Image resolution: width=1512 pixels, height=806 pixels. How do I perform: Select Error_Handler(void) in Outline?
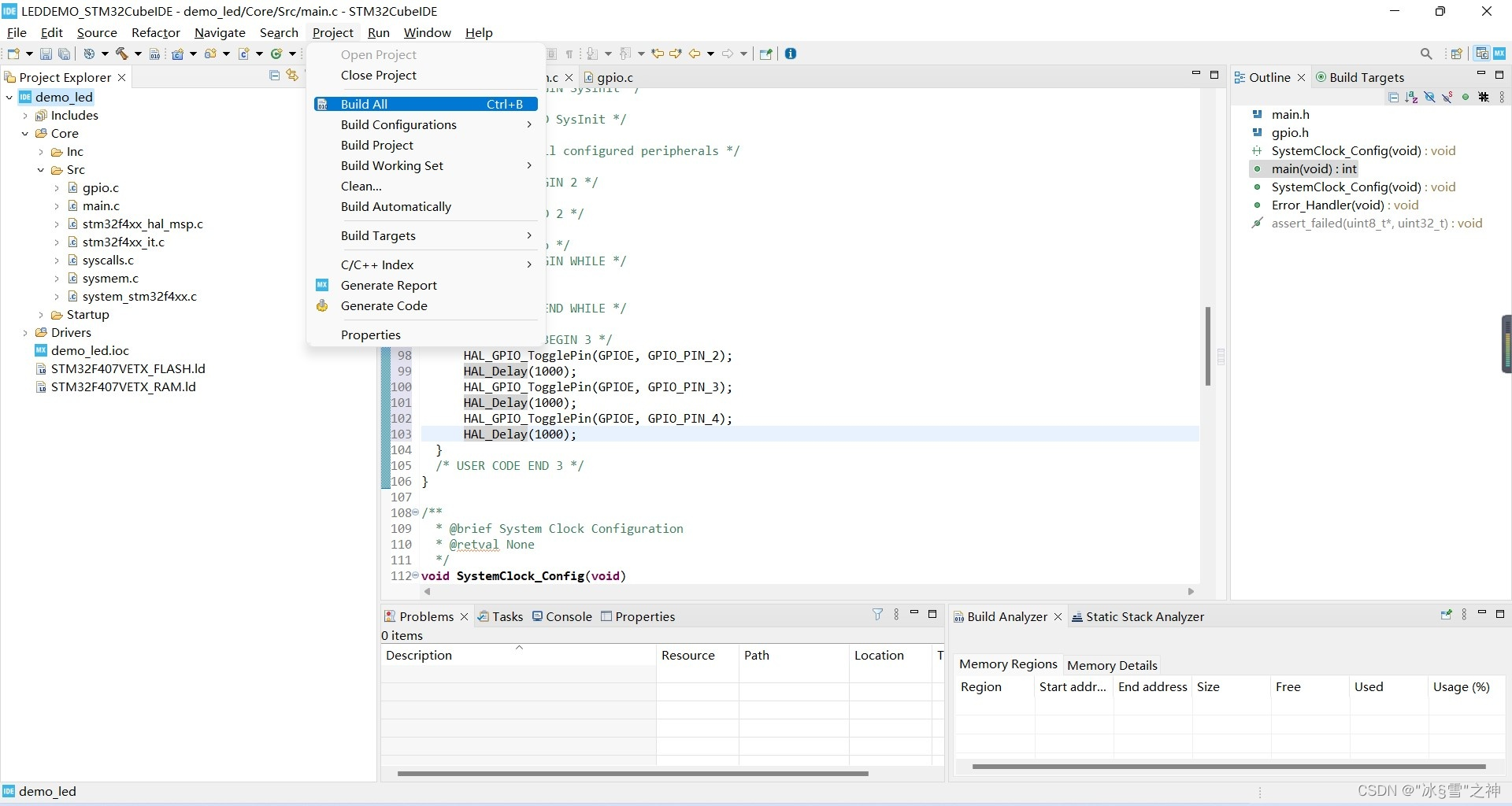click(x=1336, y=205)
